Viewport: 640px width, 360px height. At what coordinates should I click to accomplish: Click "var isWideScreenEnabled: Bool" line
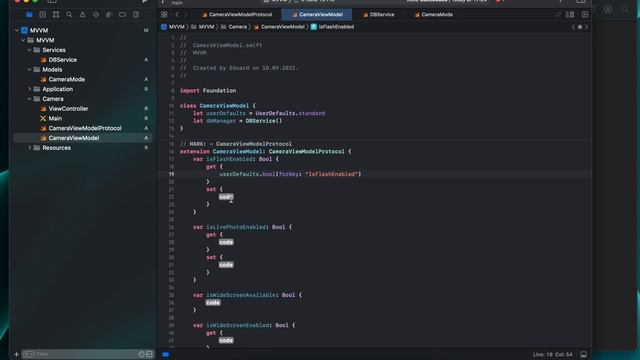tap(244, 325)
